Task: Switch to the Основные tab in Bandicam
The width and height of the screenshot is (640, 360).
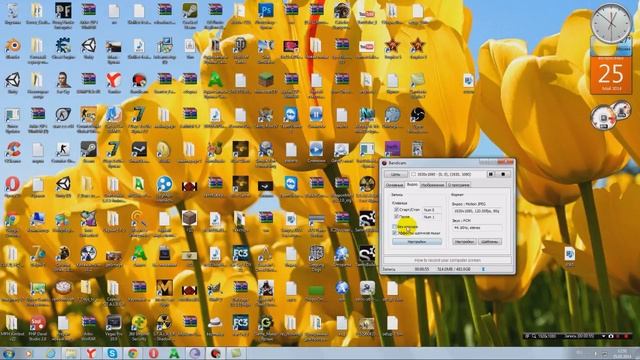Action: point(394,185)
